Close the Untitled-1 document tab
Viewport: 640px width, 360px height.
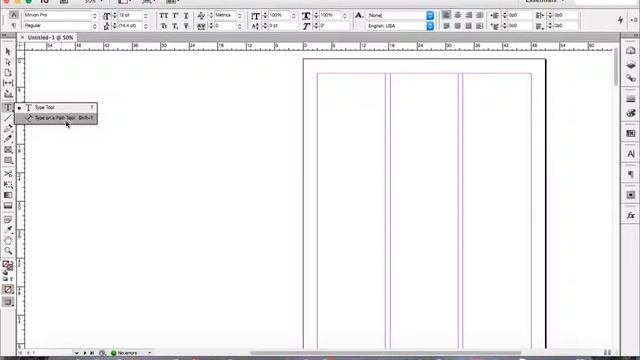(x=22, y=37)
